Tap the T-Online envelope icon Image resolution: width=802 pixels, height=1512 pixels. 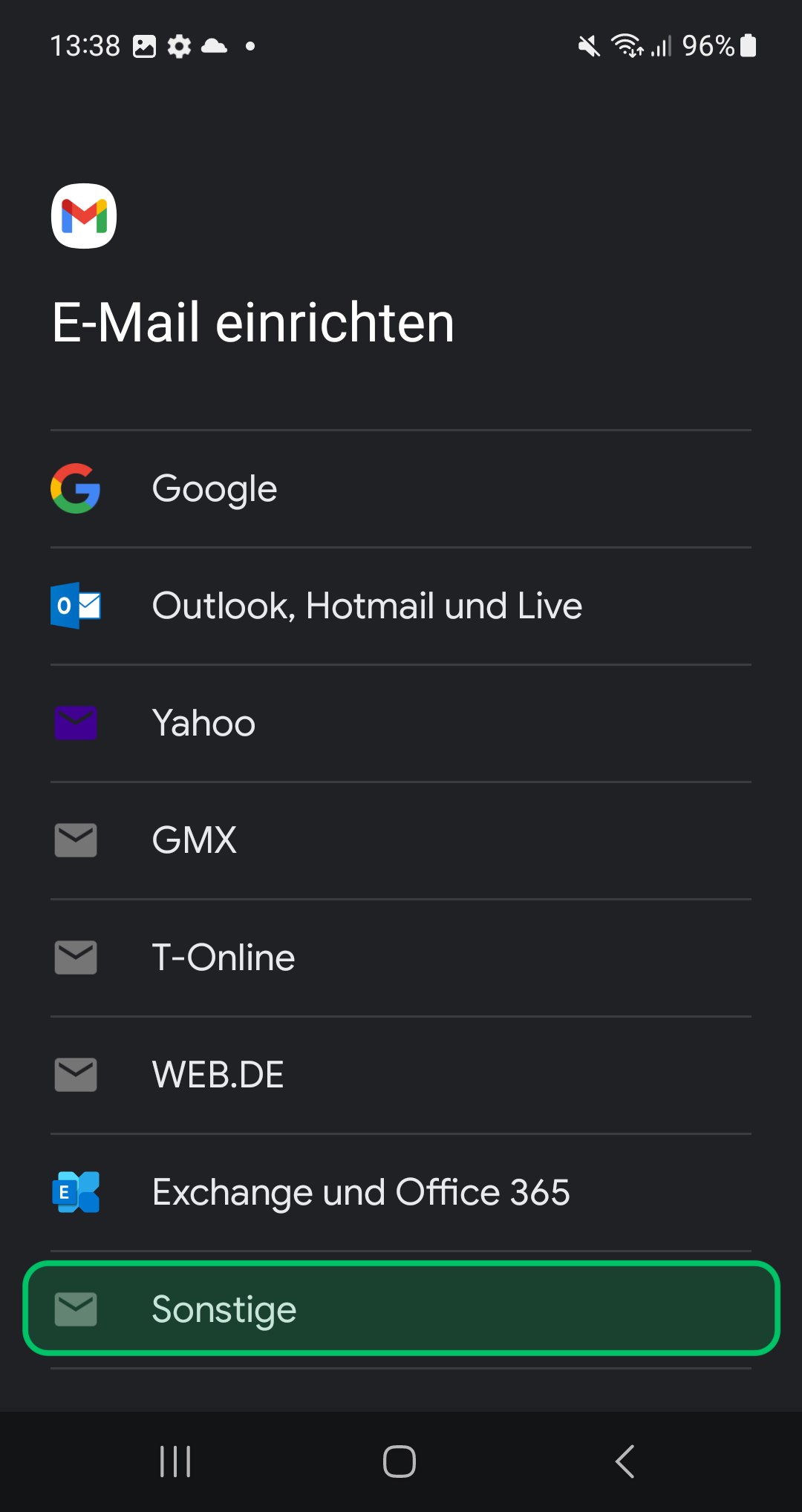[76, 958]
